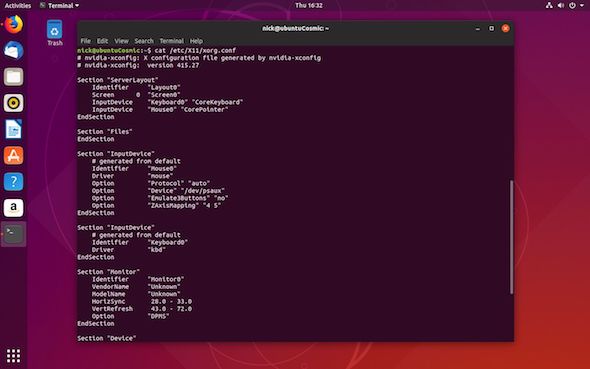Viewport: 590px width, 369px height.
Task: Click the line Section "ServerLayout"
Action: click(118, 80)
